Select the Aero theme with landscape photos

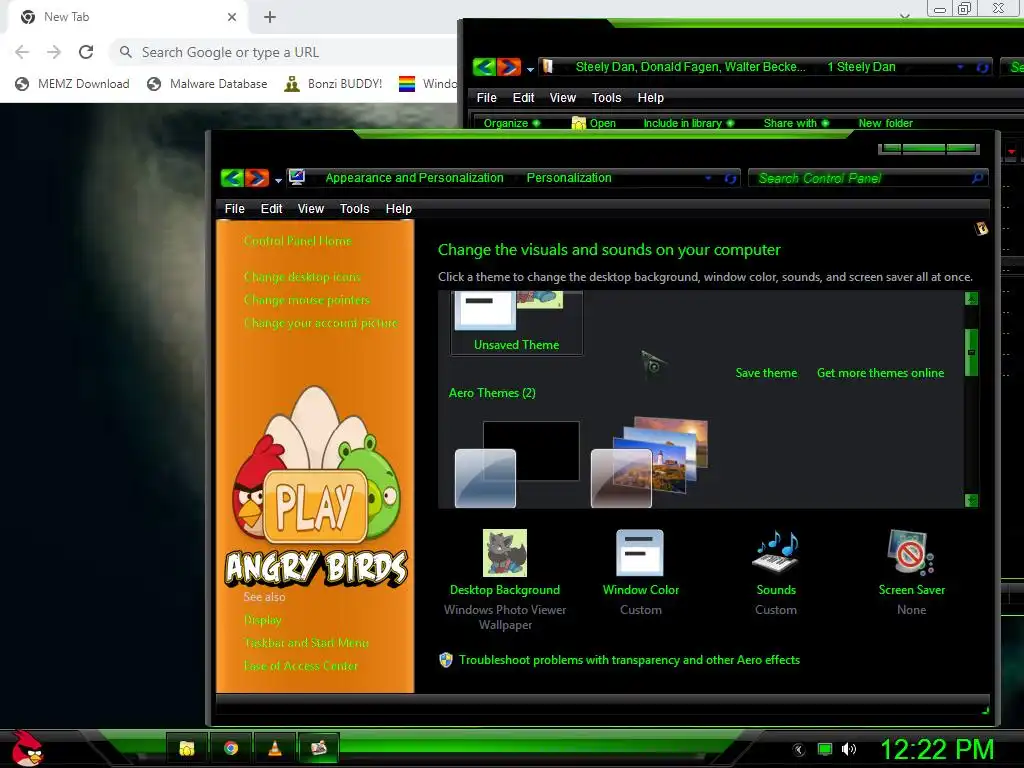649,462
